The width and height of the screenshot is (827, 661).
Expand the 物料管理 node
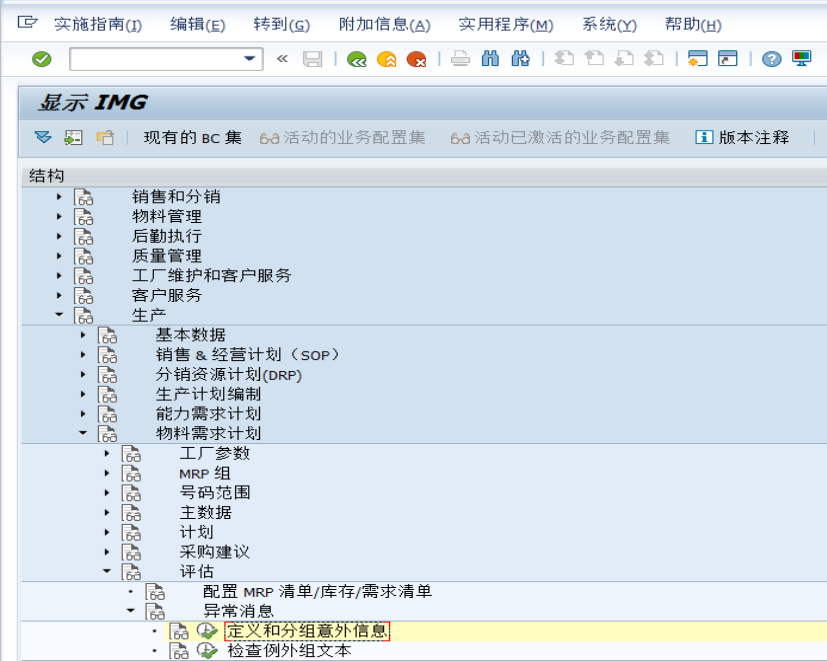point(59,216)
